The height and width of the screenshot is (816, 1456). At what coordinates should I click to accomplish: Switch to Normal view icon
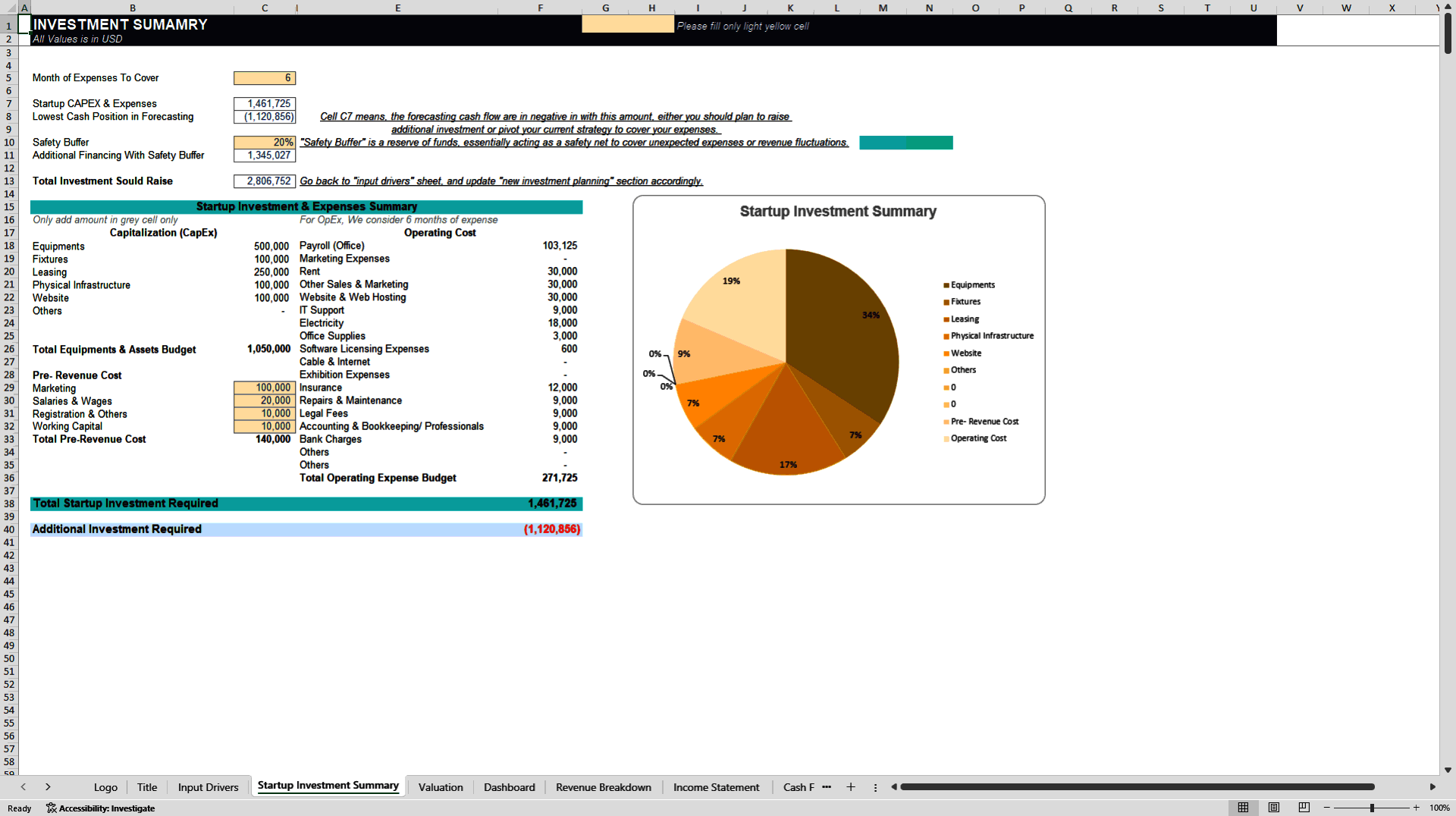[x=1243, y=808]
